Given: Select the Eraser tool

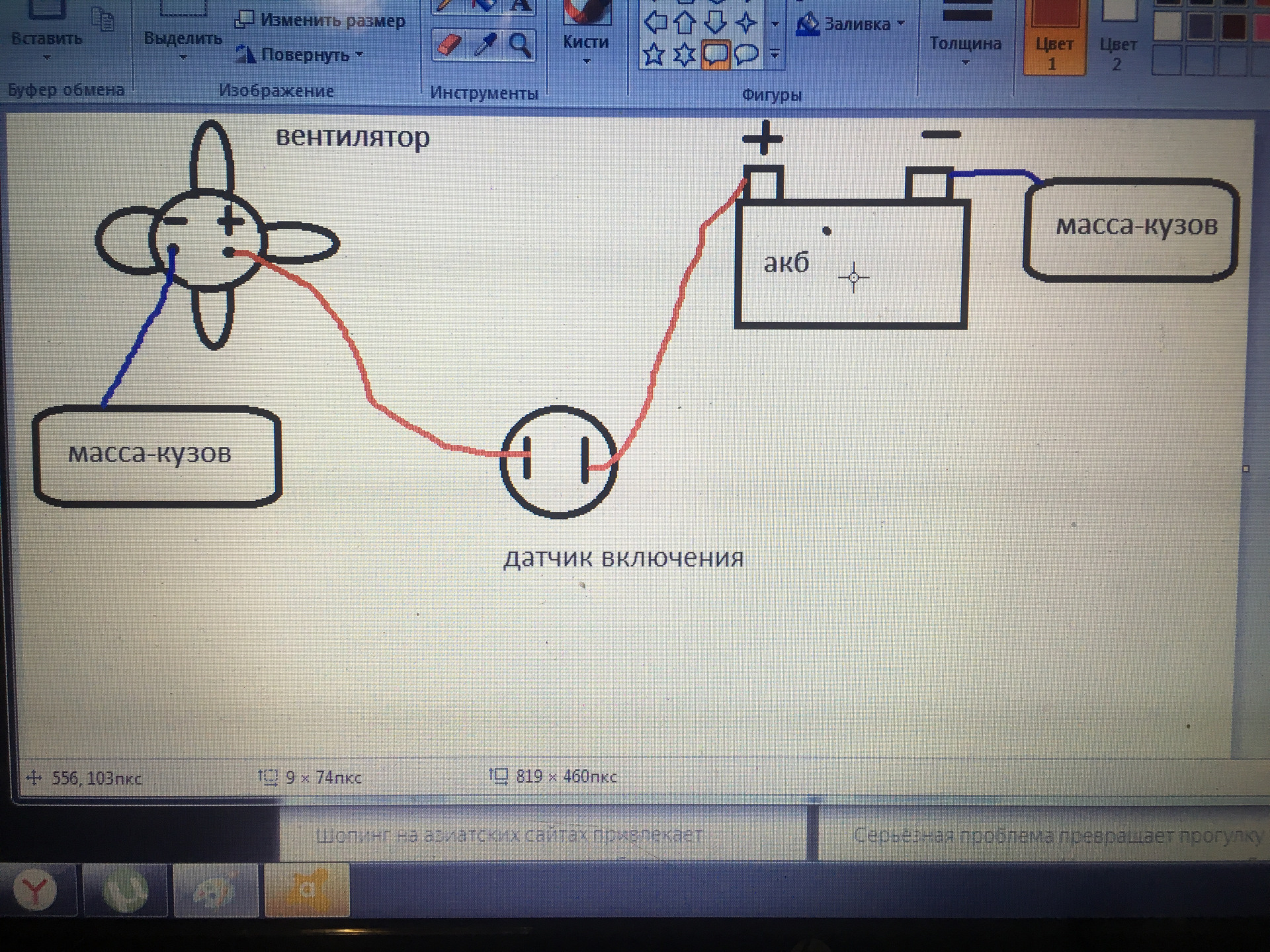Looking at the screenshot, I should (x=449, y=46).
